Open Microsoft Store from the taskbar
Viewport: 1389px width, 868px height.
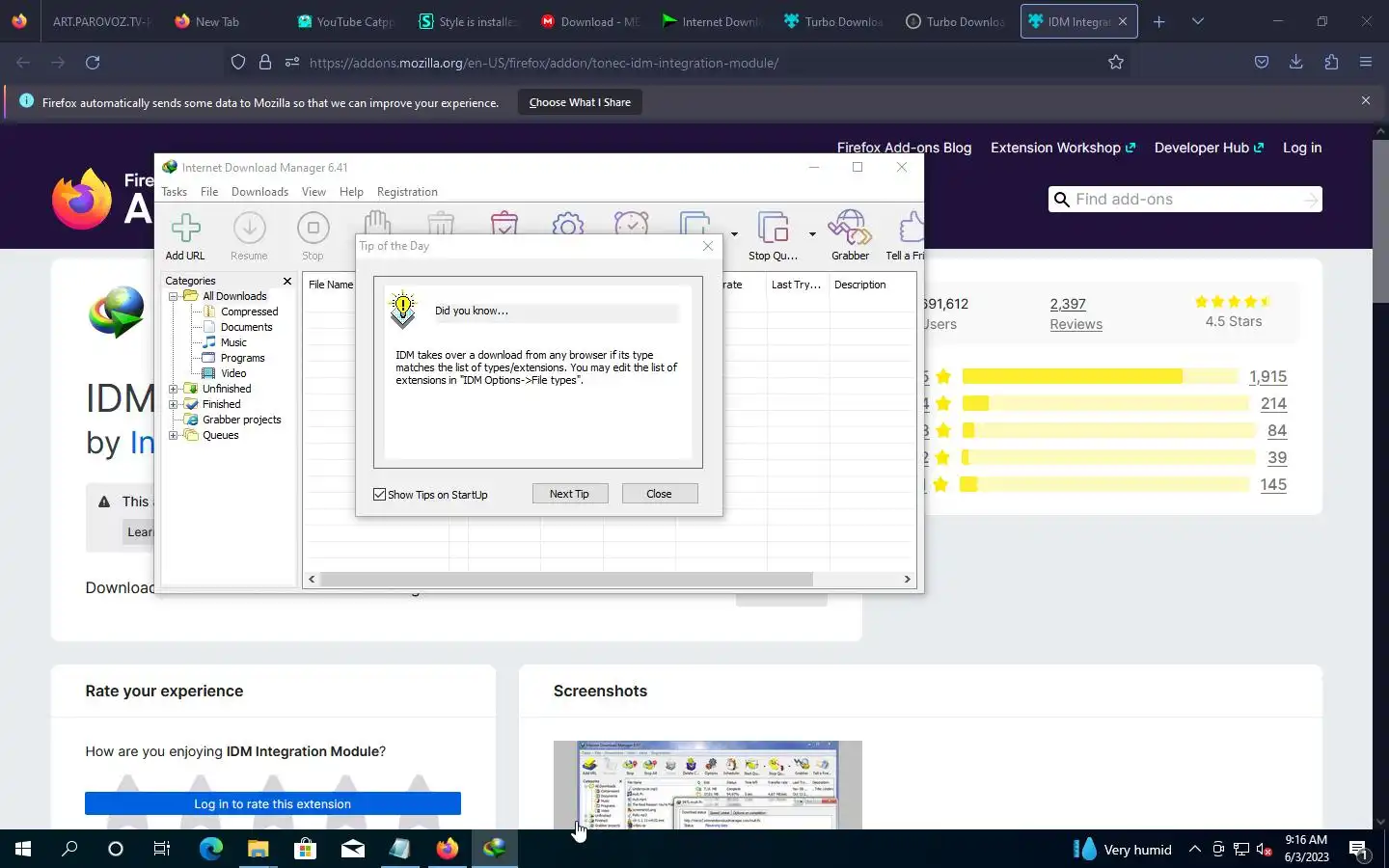click(305, 849)
